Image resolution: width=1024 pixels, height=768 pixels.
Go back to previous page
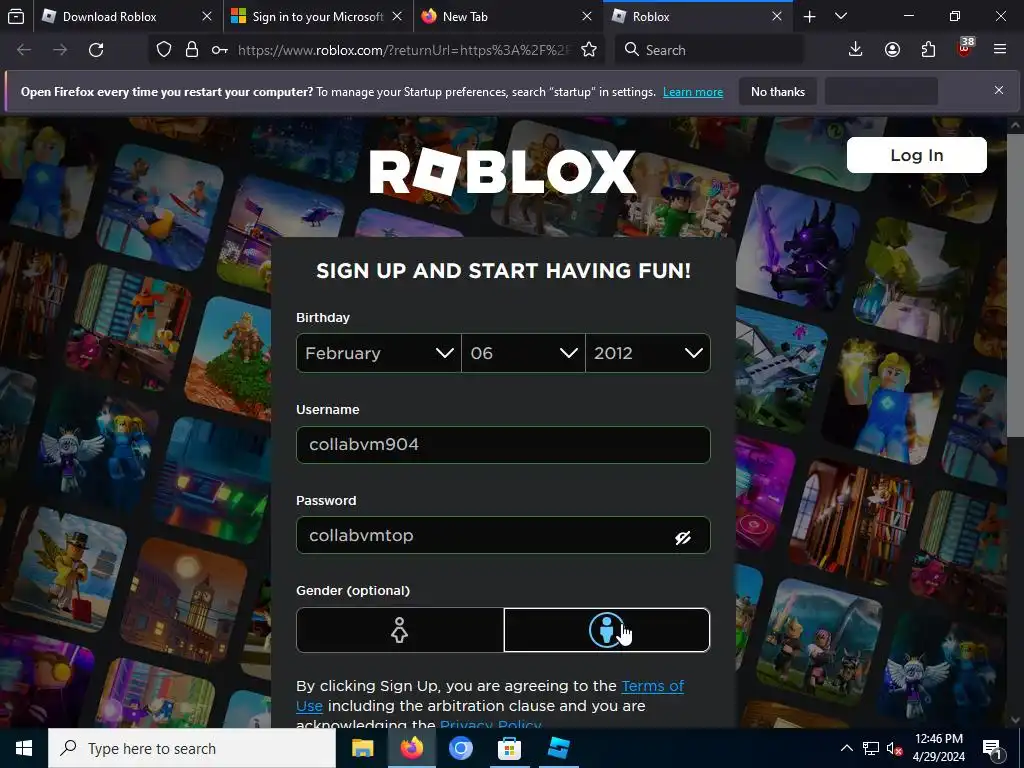pos(24,50)
